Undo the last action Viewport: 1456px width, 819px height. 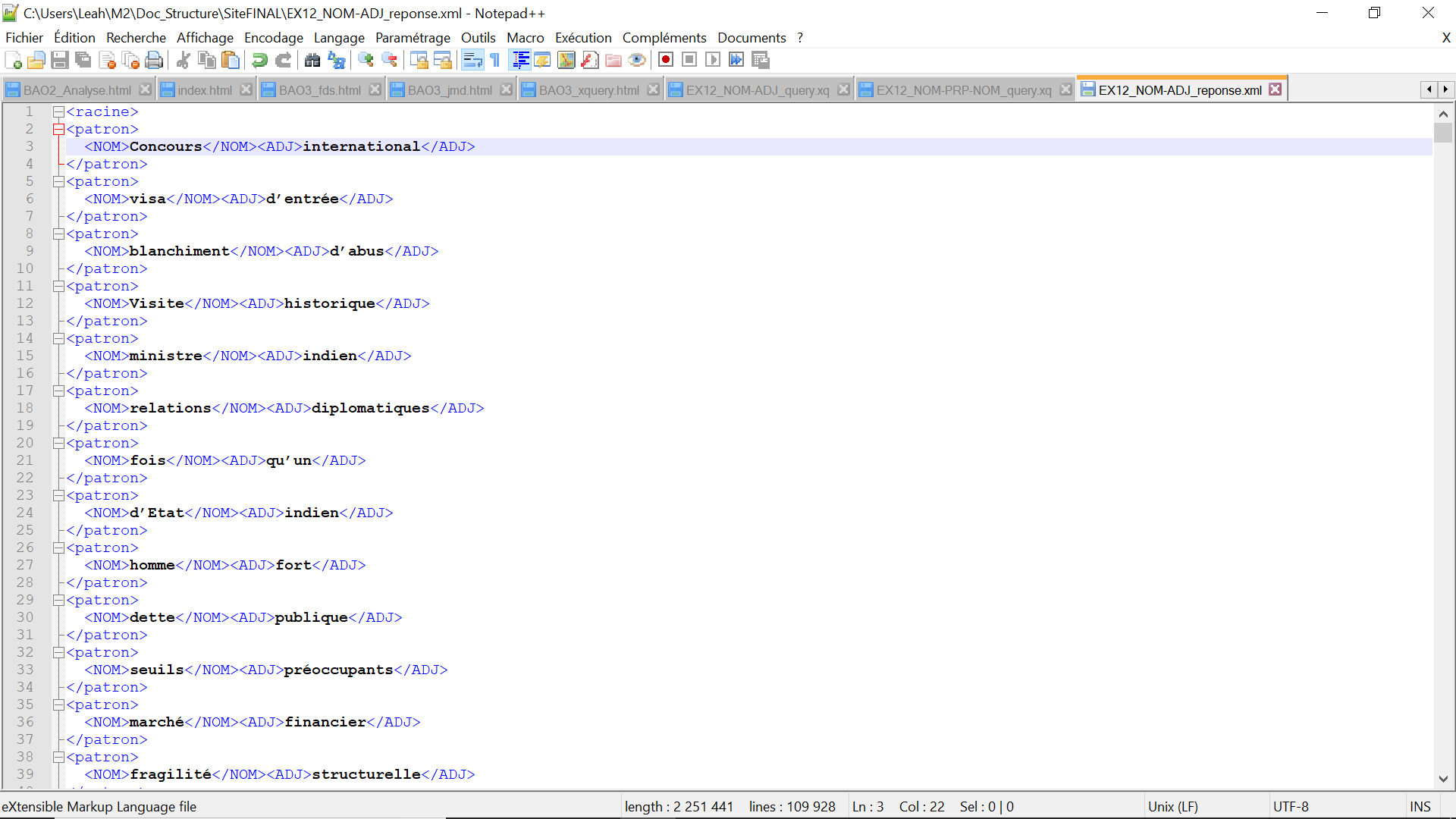point(259,61)
